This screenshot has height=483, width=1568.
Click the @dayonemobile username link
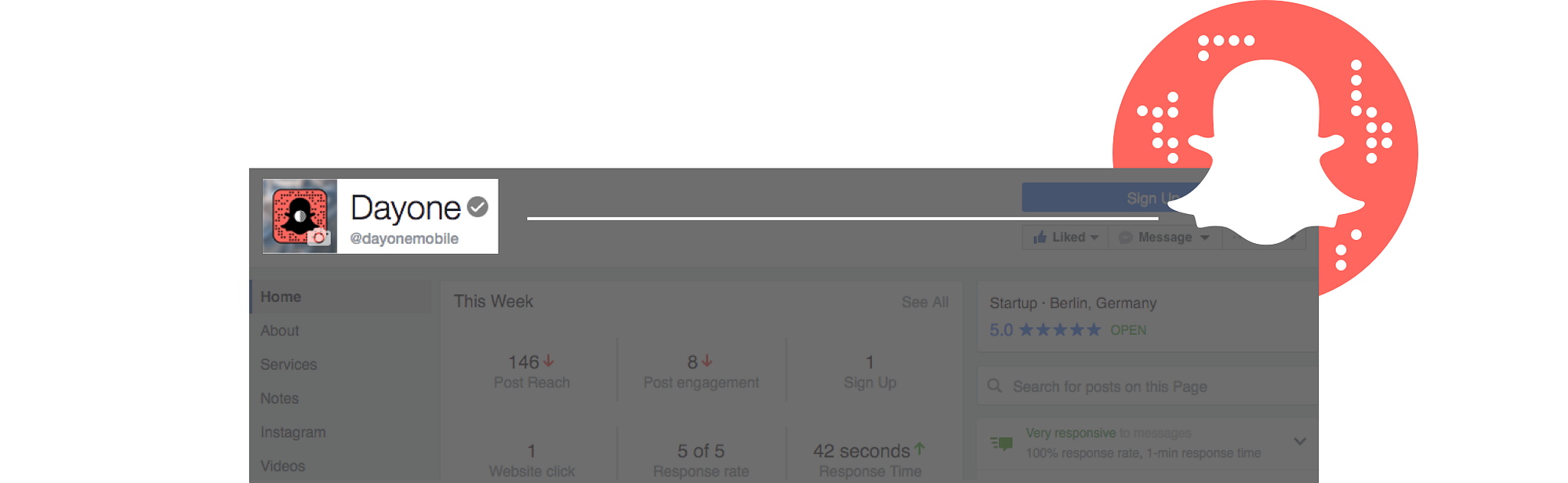(x=405, y=238)
